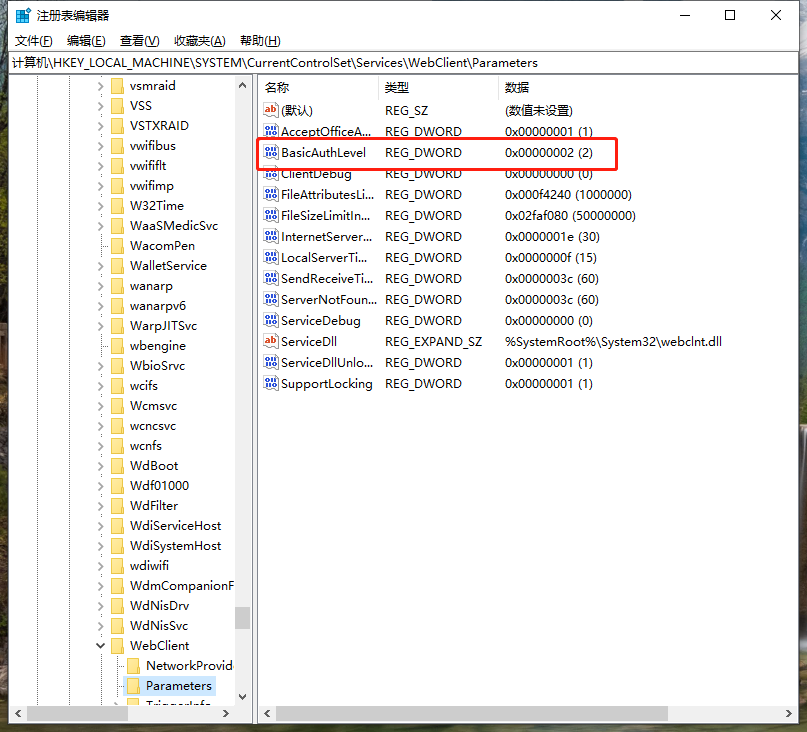The image size is (807, 732).
Task: Click the ab string icon next to (默认)
Action: (271, 110)
